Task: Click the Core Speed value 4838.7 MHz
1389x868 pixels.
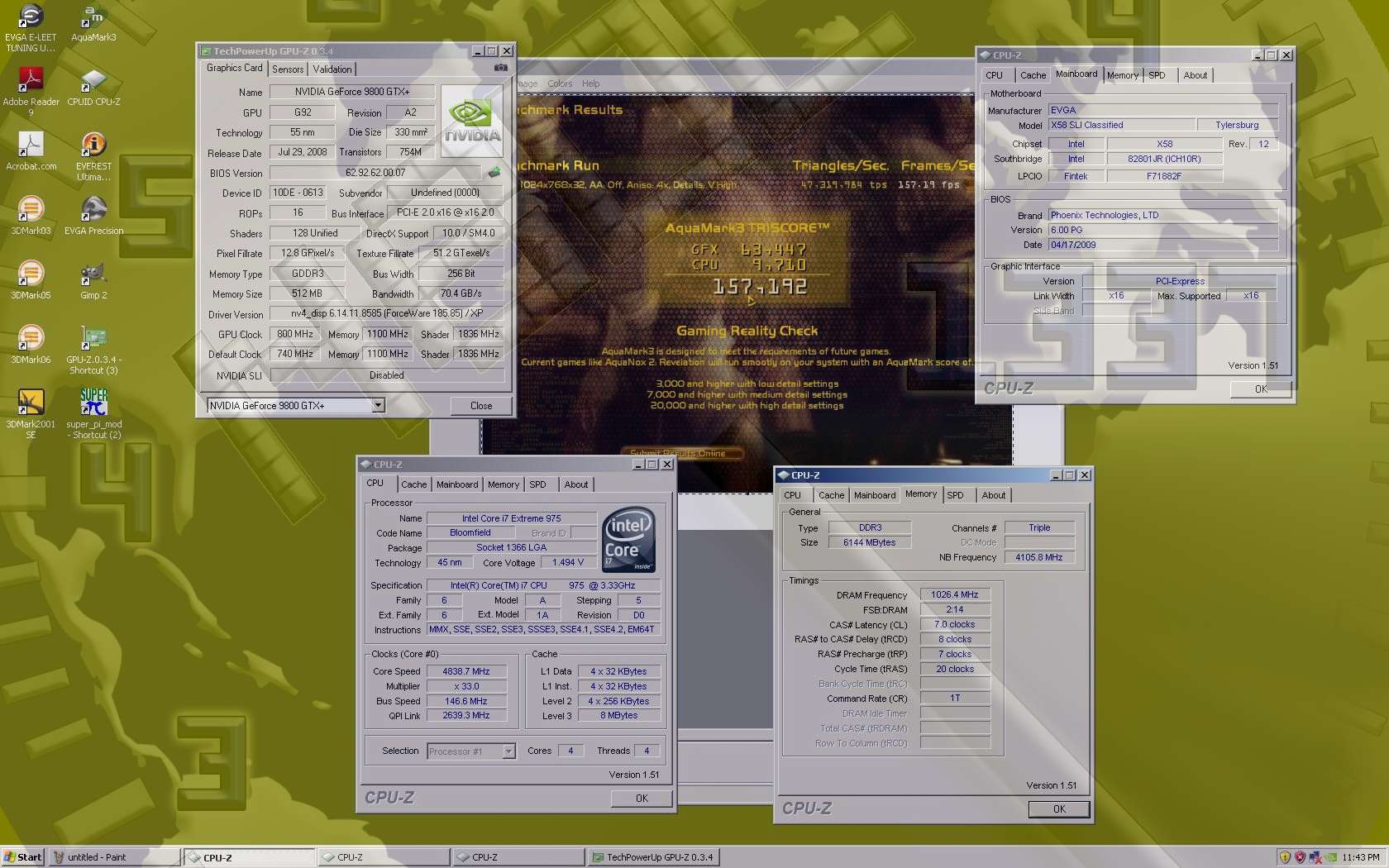Action: point(465,671)
